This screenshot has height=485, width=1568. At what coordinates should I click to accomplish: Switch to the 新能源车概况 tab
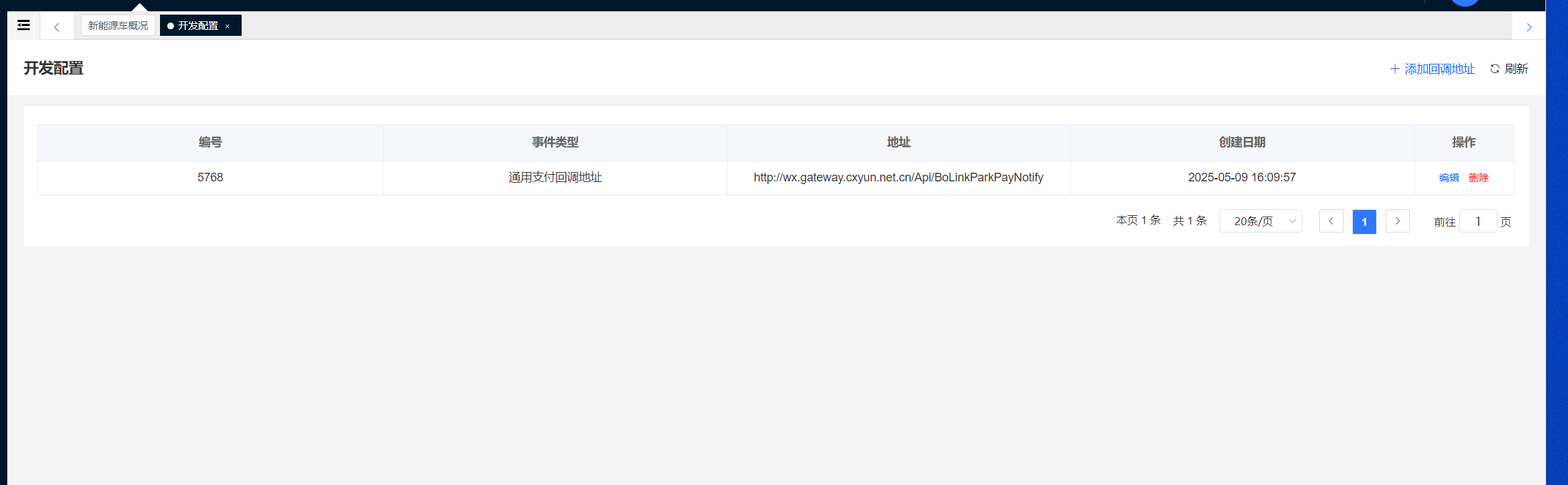(118, 25)
